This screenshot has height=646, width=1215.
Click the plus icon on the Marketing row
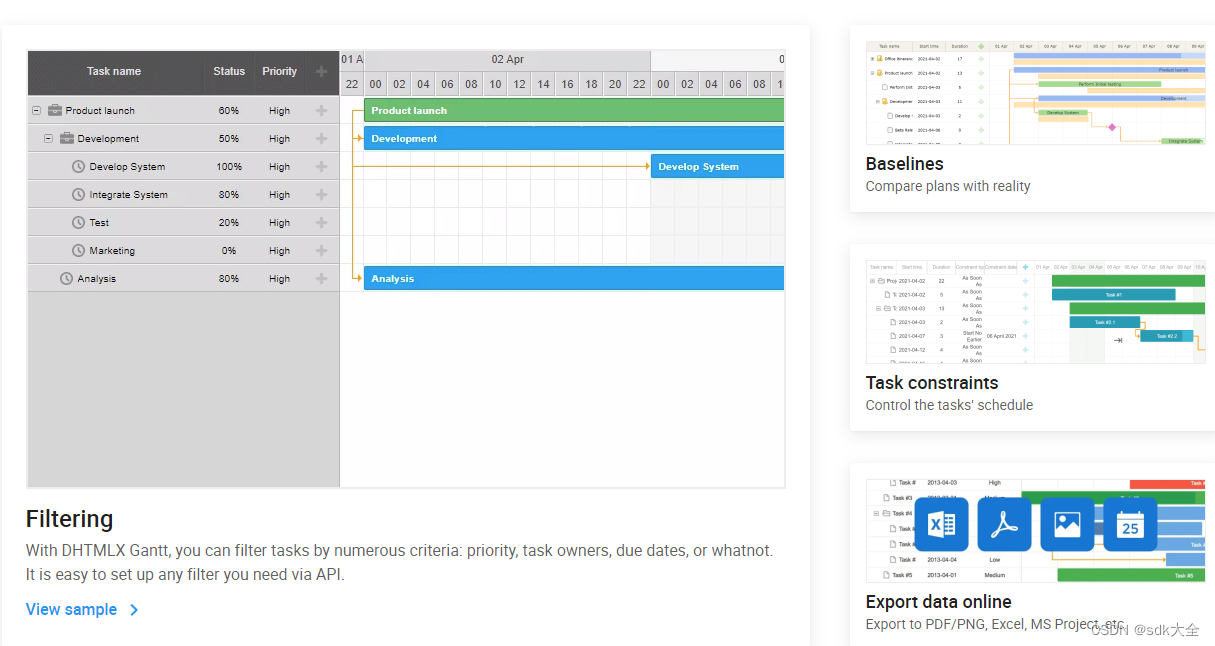320,250
